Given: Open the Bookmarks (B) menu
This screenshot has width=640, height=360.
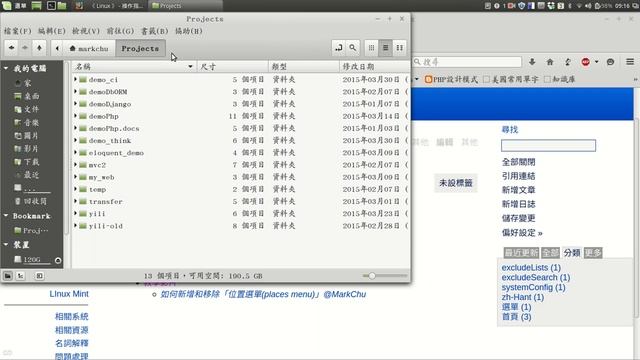Looking at the screenshot, I should (x=155, y=31).
